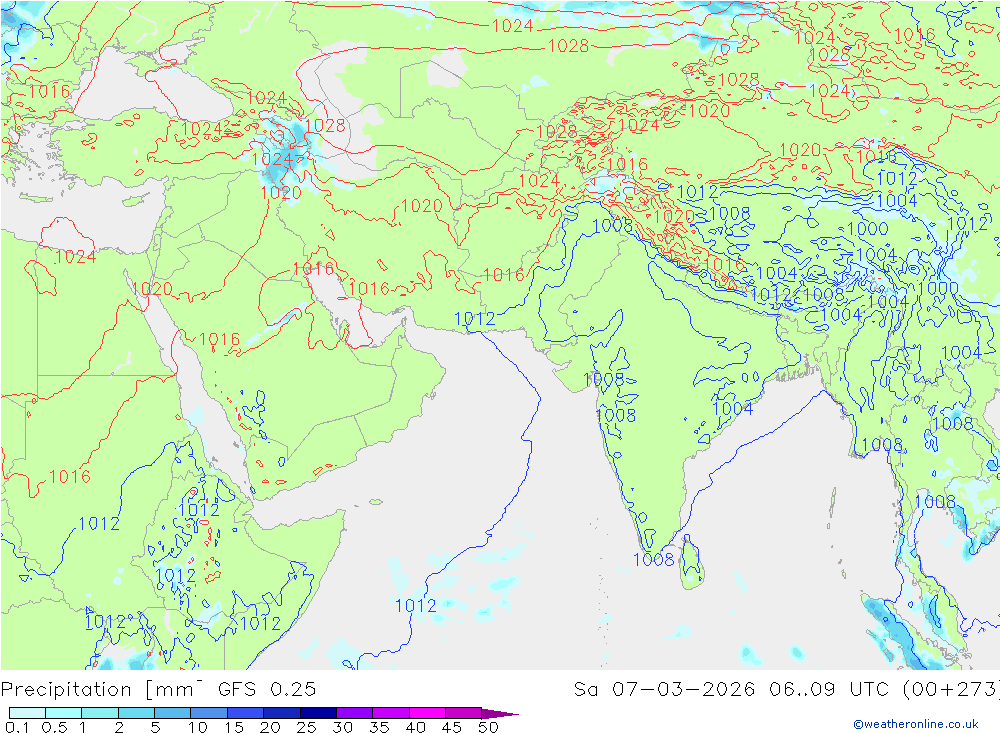Click the forecast offset '(00+273)' text
This screenshot has height=733, width=1000.
(x=951, y=689)
